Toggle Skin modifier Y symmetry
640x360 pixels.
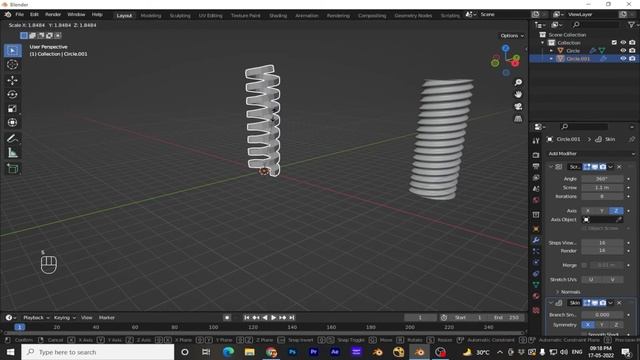tap(602, 325)
